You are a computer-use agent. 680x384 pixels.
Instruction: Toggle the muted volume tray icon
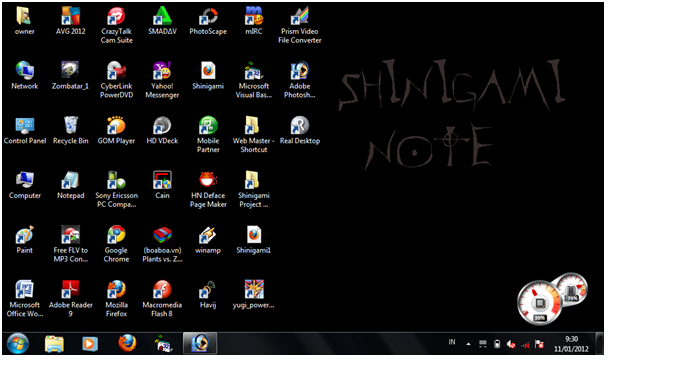[x=511, y=345]
